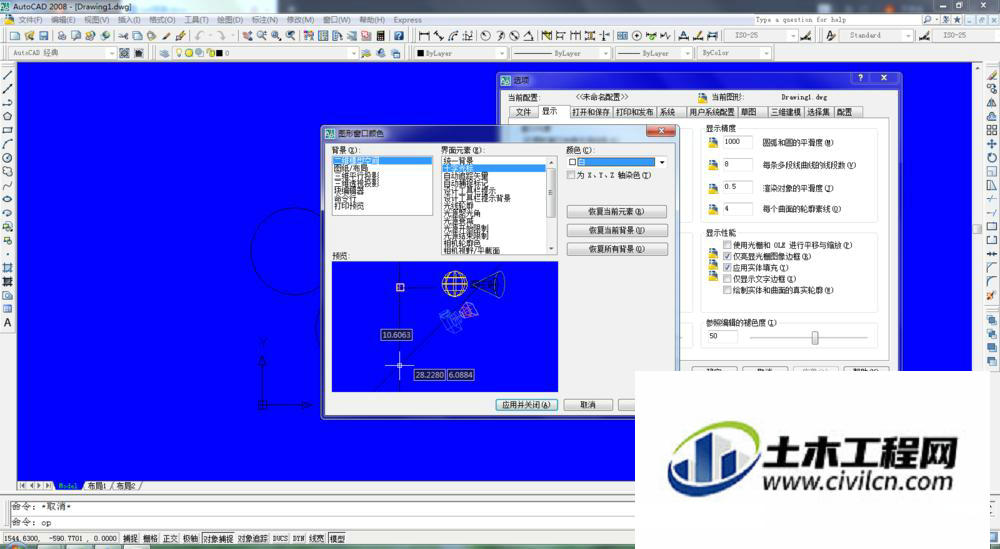Viewport: 1000px width, 549px height.
Task: Toggle 应用实体填充 checkbox
Action: click(x=727, y=268)
